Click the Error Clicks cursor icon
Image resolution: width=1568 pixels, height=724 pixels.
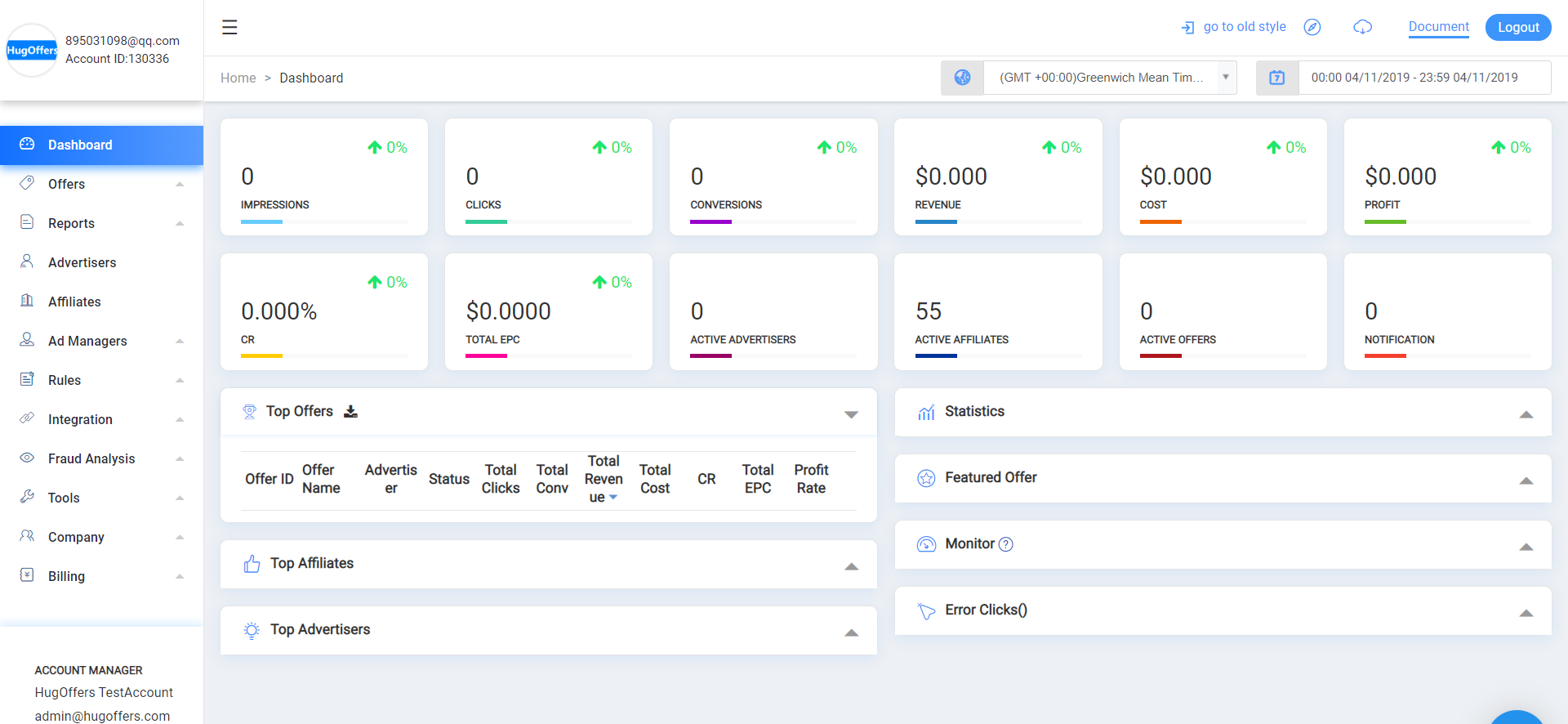click(926, 610)
